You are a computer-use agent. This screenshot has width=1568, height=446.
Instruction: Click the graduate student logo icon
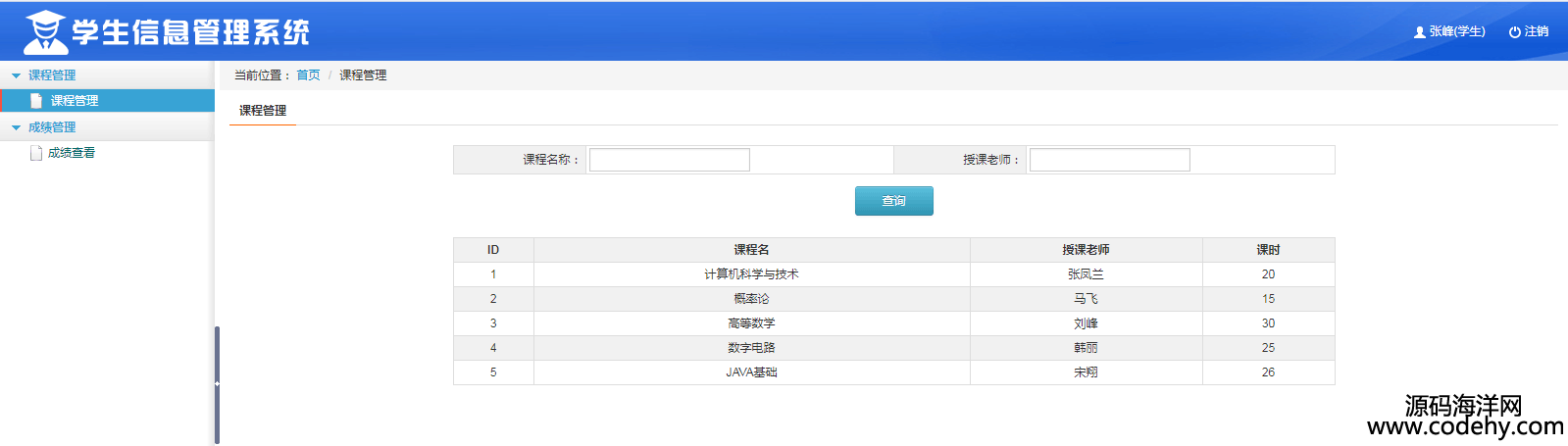coord(45,32)
